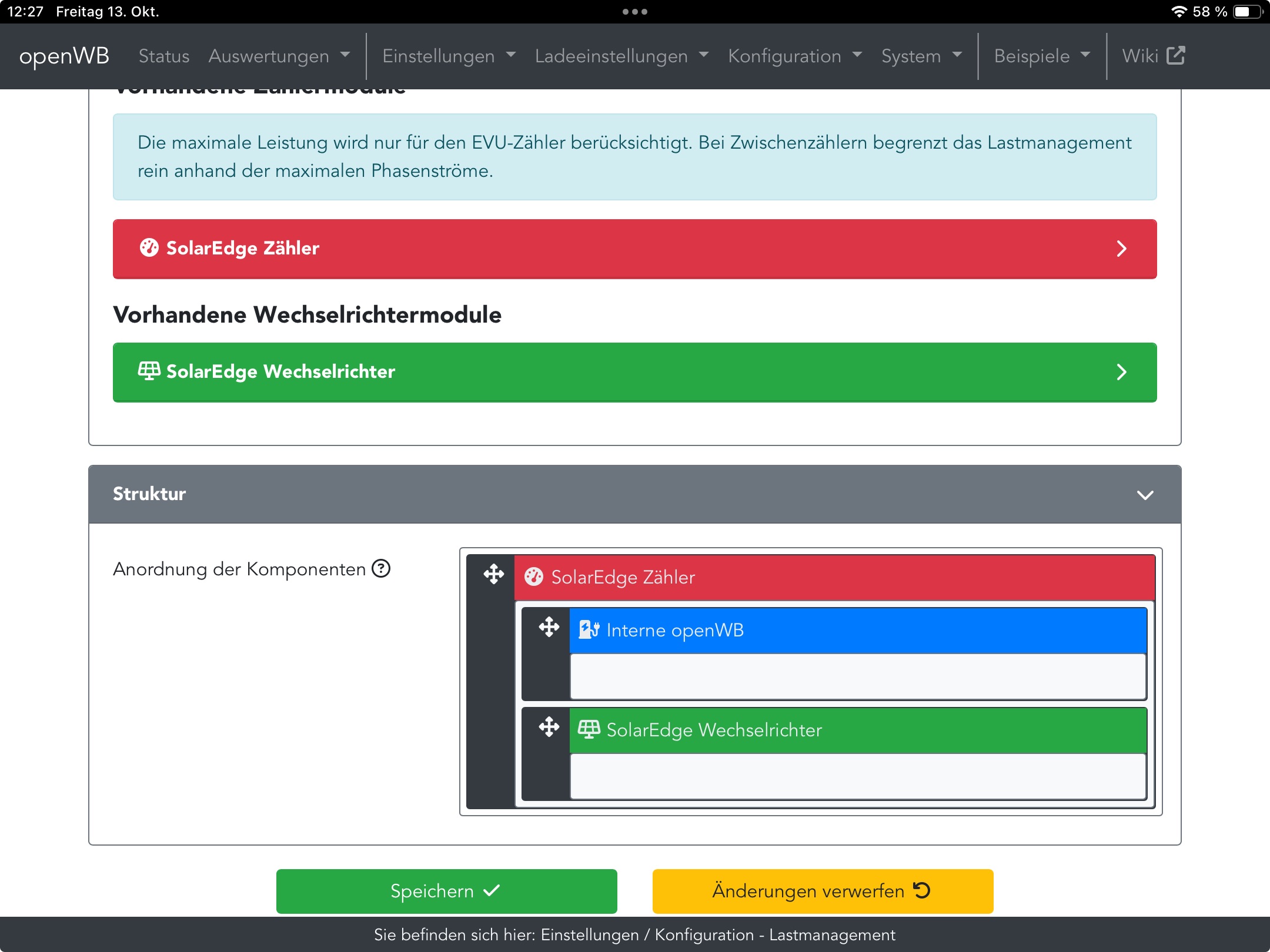Click gauge icon on red SolarEdge Zähler bar
Screen dimensions: 1270x952
[x=149, y=247]
